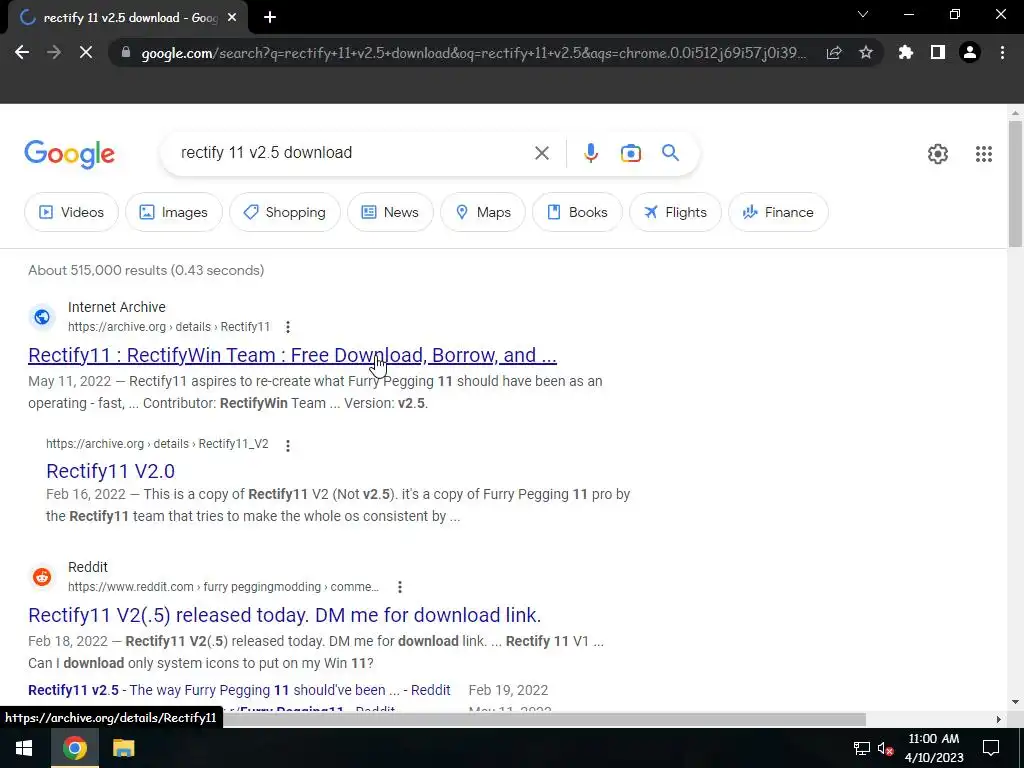This screenshot has height=768, width=1024.
Task: Click the Reddit favicon icon
Action: tap(42, 577)
